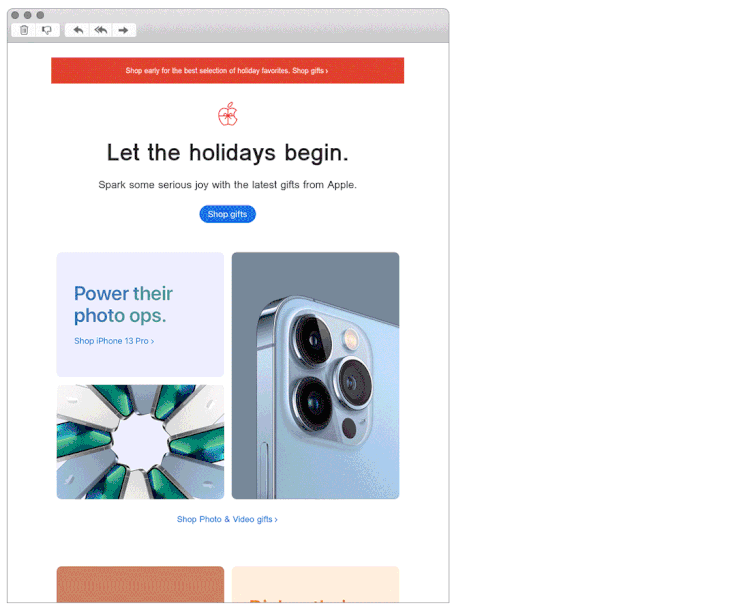Click the circular iPhones arrangement image
This screenshot has width=750, height=614.
click(x=140, y=442)
